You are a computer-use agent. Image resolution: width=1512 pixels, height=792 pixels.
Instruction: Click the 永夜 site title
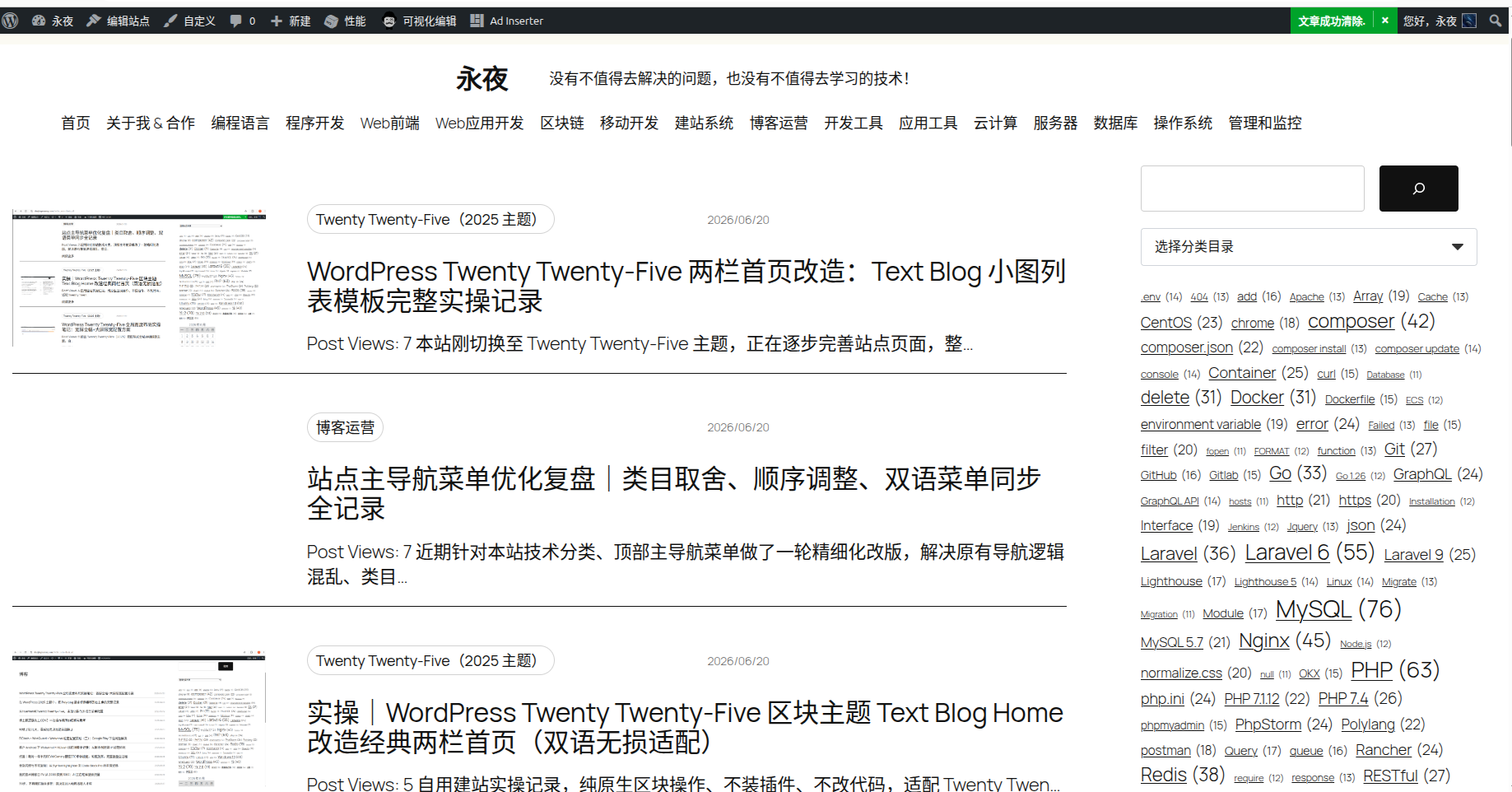click(x=482, y=79)
